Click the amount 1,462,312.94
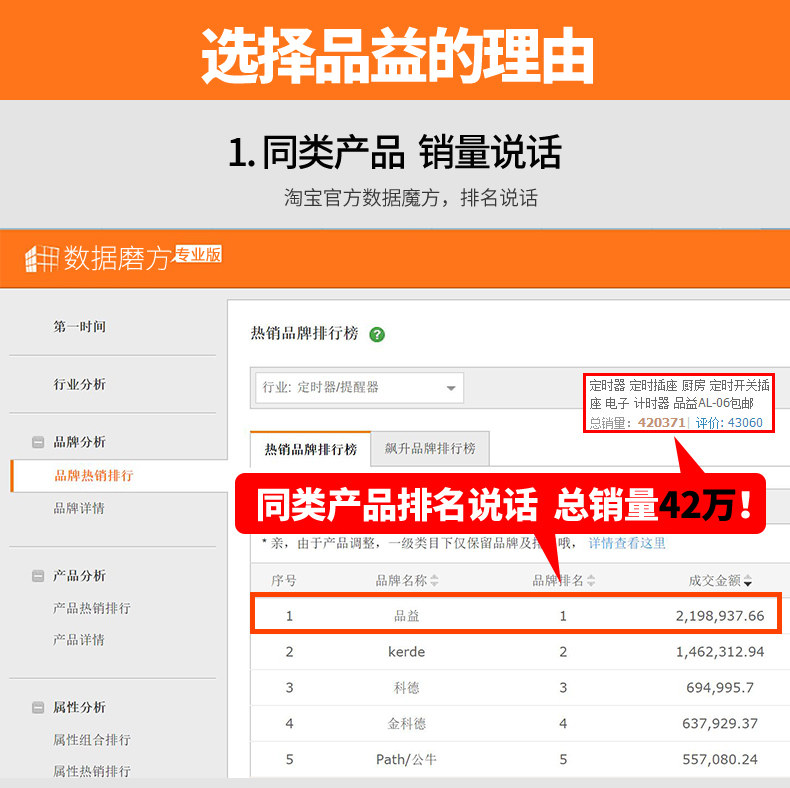Viewport: 790px width, 788px height. (720, 652)
